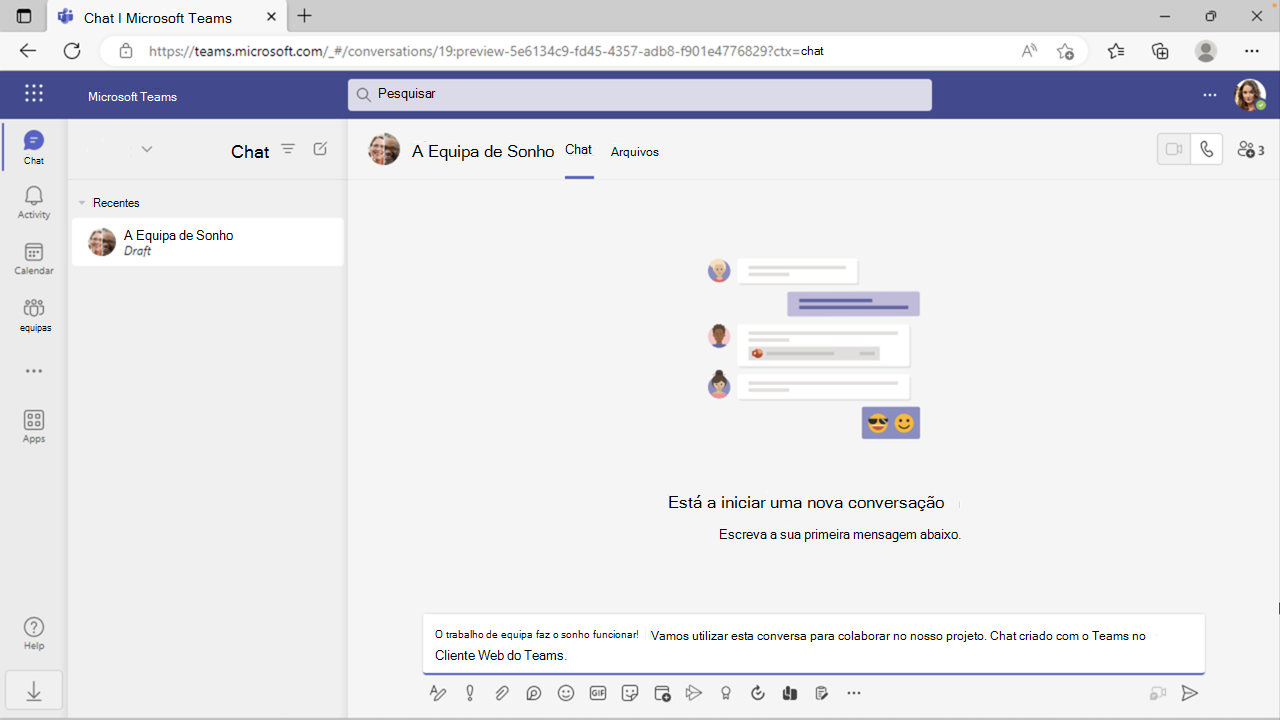Send praise with the badge icon
Image resolution: width=1280 pixels, height=720 pixels.
(x=726, y=693)
